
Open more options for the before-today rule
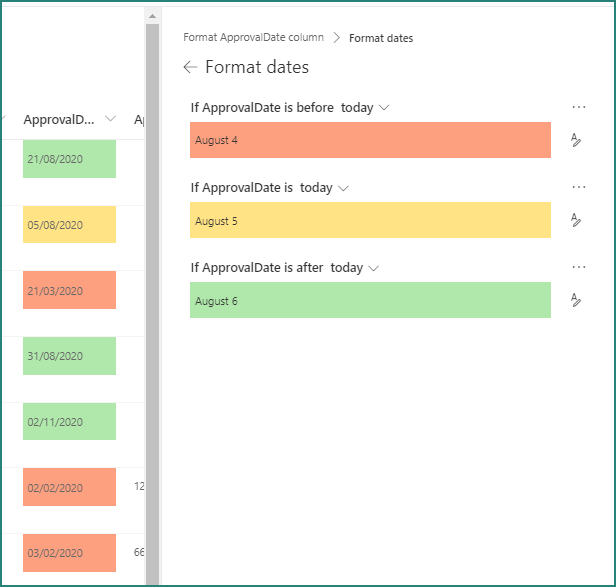point(578,107)
